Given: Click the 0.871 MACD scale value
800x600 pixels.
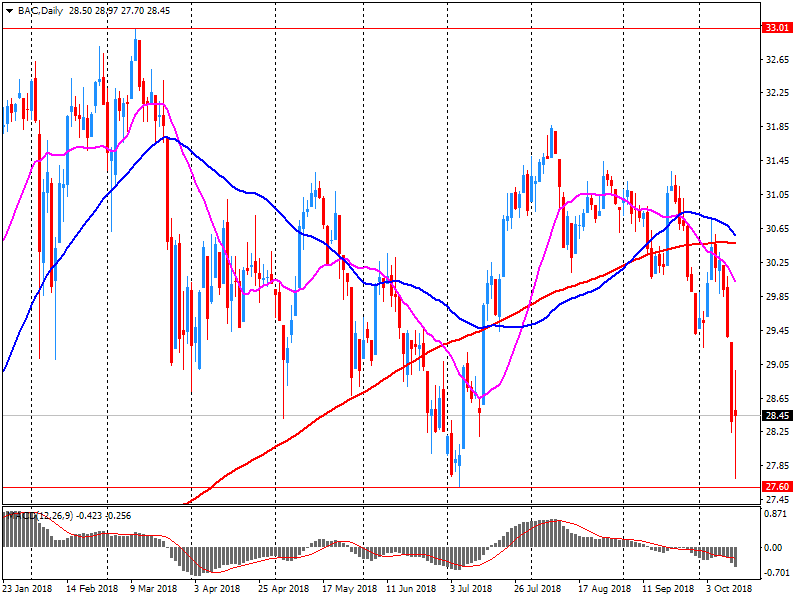Looking at the screenshot, I should coord(776,514).
